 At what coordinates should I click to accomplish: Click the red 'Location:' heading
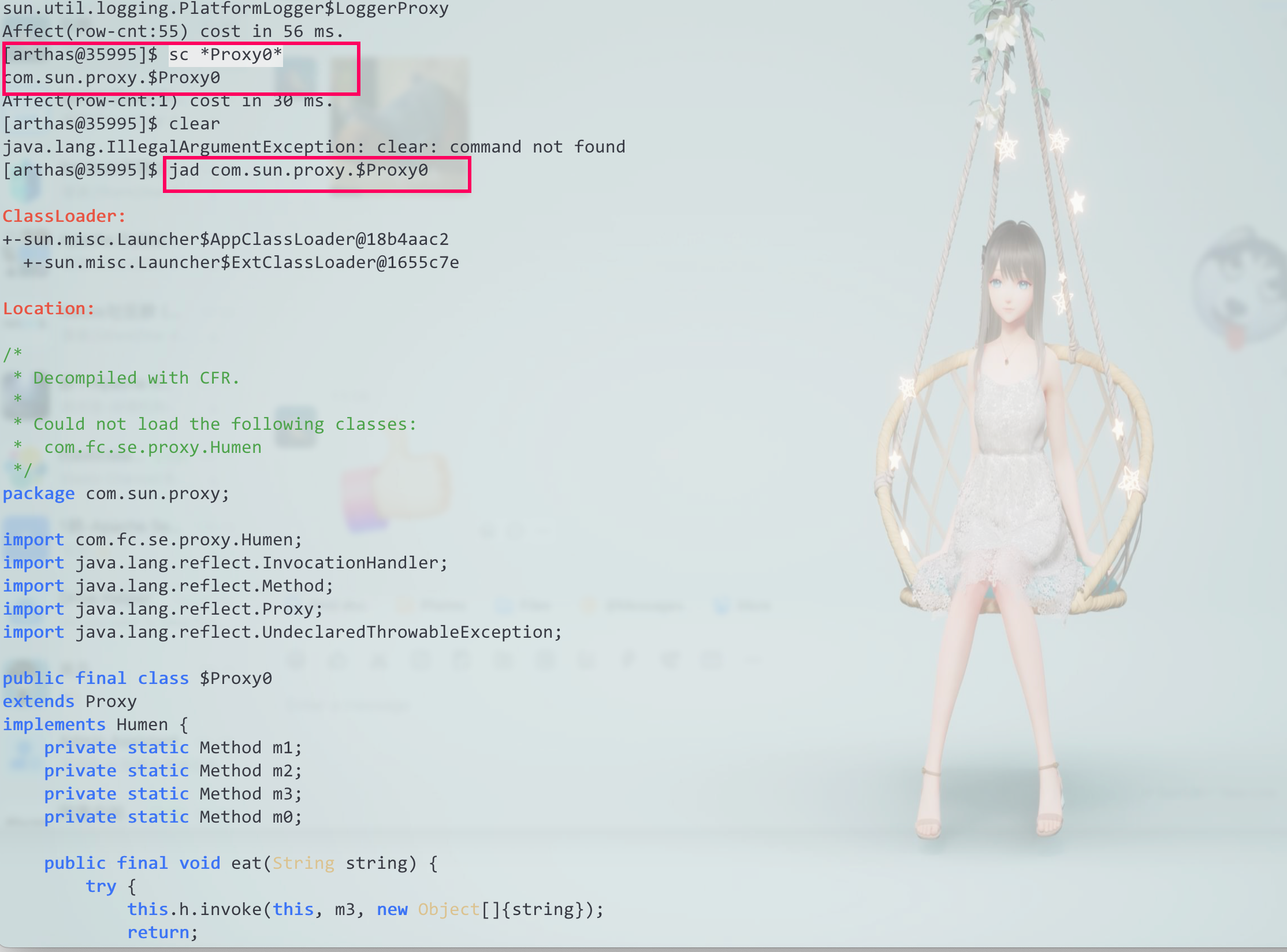click(x=49, y=309)
